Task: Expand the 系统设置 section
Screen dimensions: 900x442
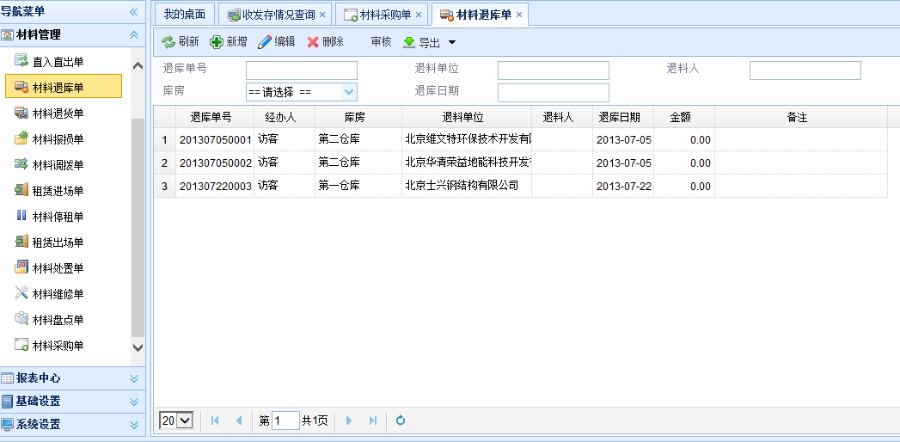Action: [x=134, y=425]
